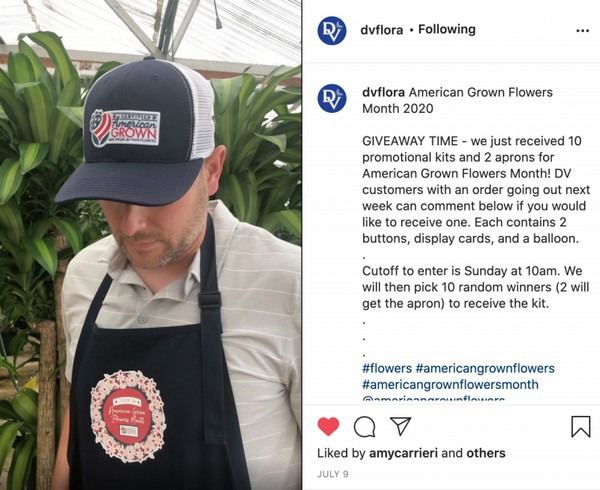Share the post via paper plane icon
The height and width of the screenshot is (490, 600).
coord(400,425)
